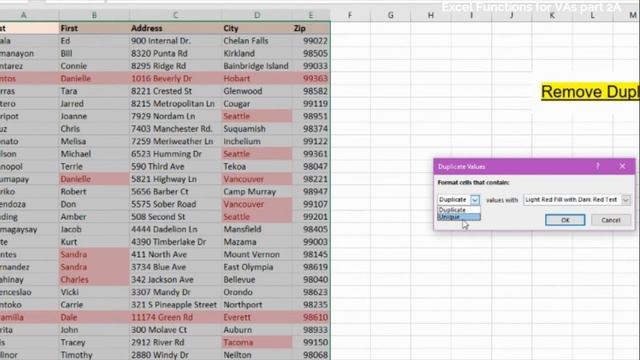Select the highlighted Everett cell

[257, 317]
